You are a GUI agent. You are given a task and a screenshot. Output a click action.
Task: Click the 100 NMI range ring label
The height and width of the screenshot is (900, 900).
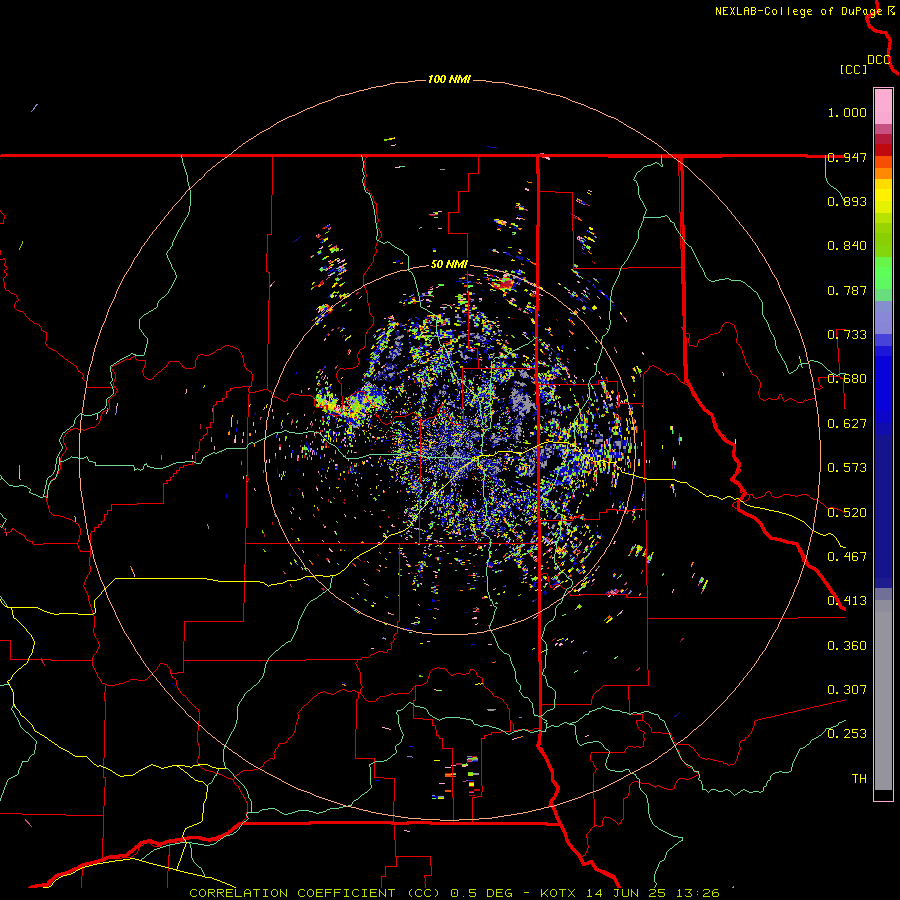pos(449,79)
